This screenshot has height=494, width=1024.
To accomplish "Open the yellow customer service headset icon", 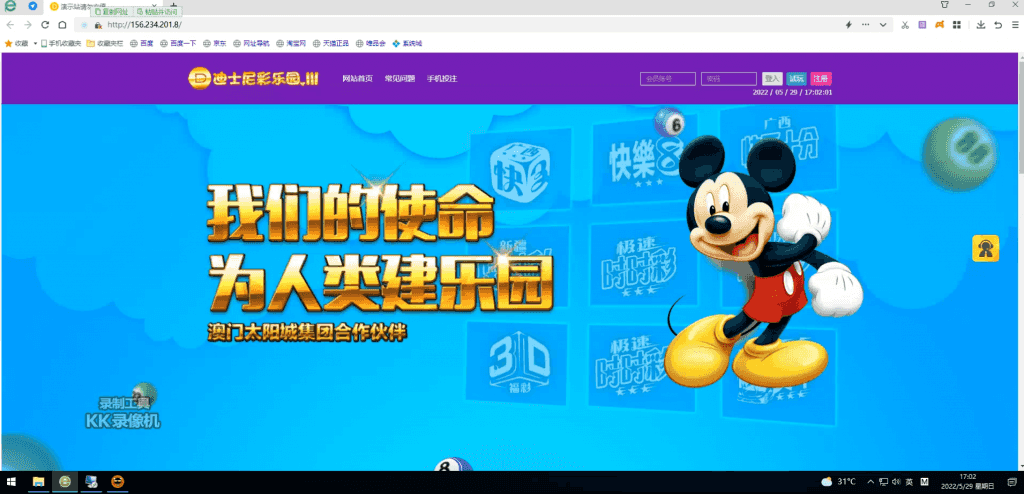I will tap(985, 248).
